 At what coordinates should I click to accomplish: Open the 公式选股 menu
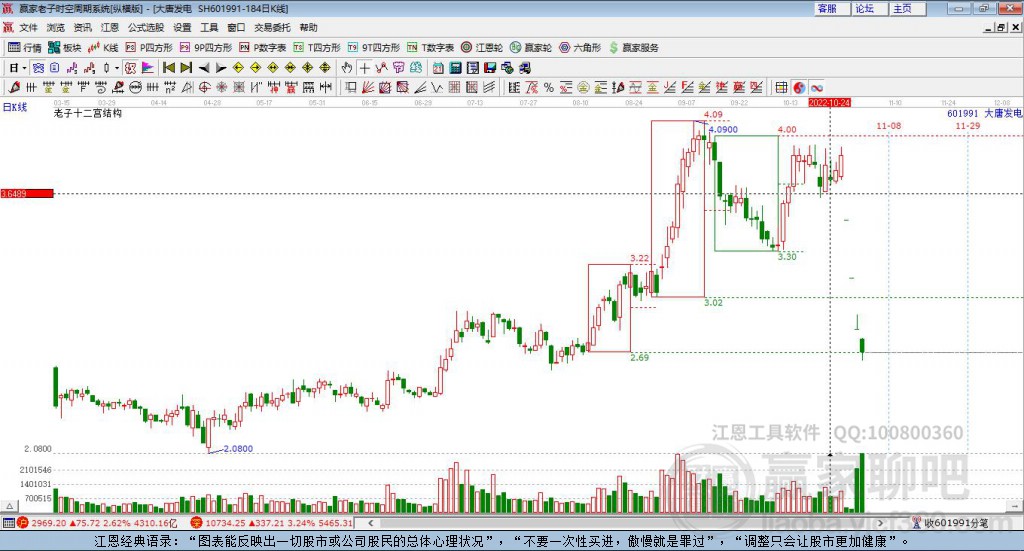click(146, 27)
